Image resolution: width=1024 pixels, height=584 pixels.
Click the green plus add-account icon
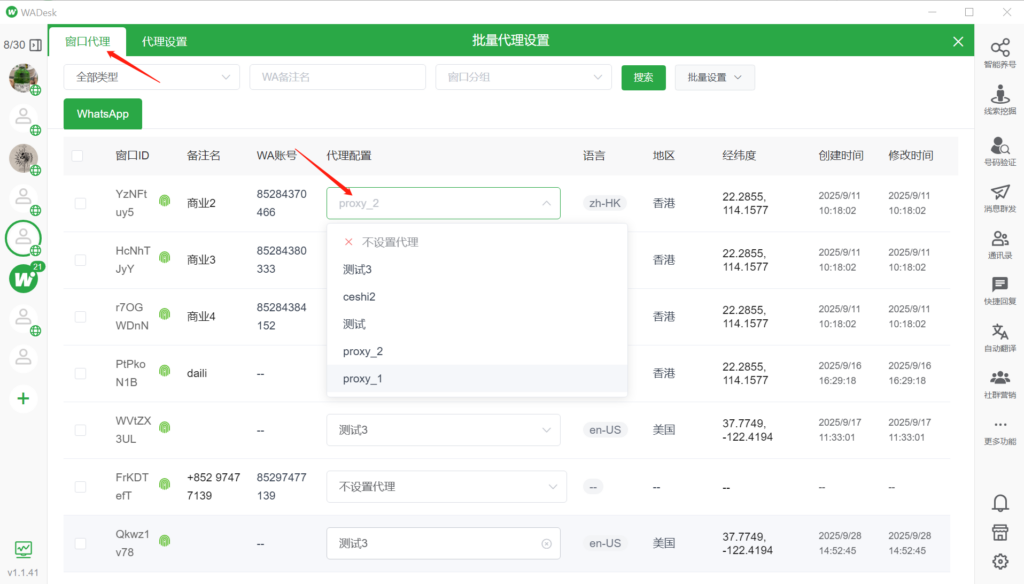point(23,398)
